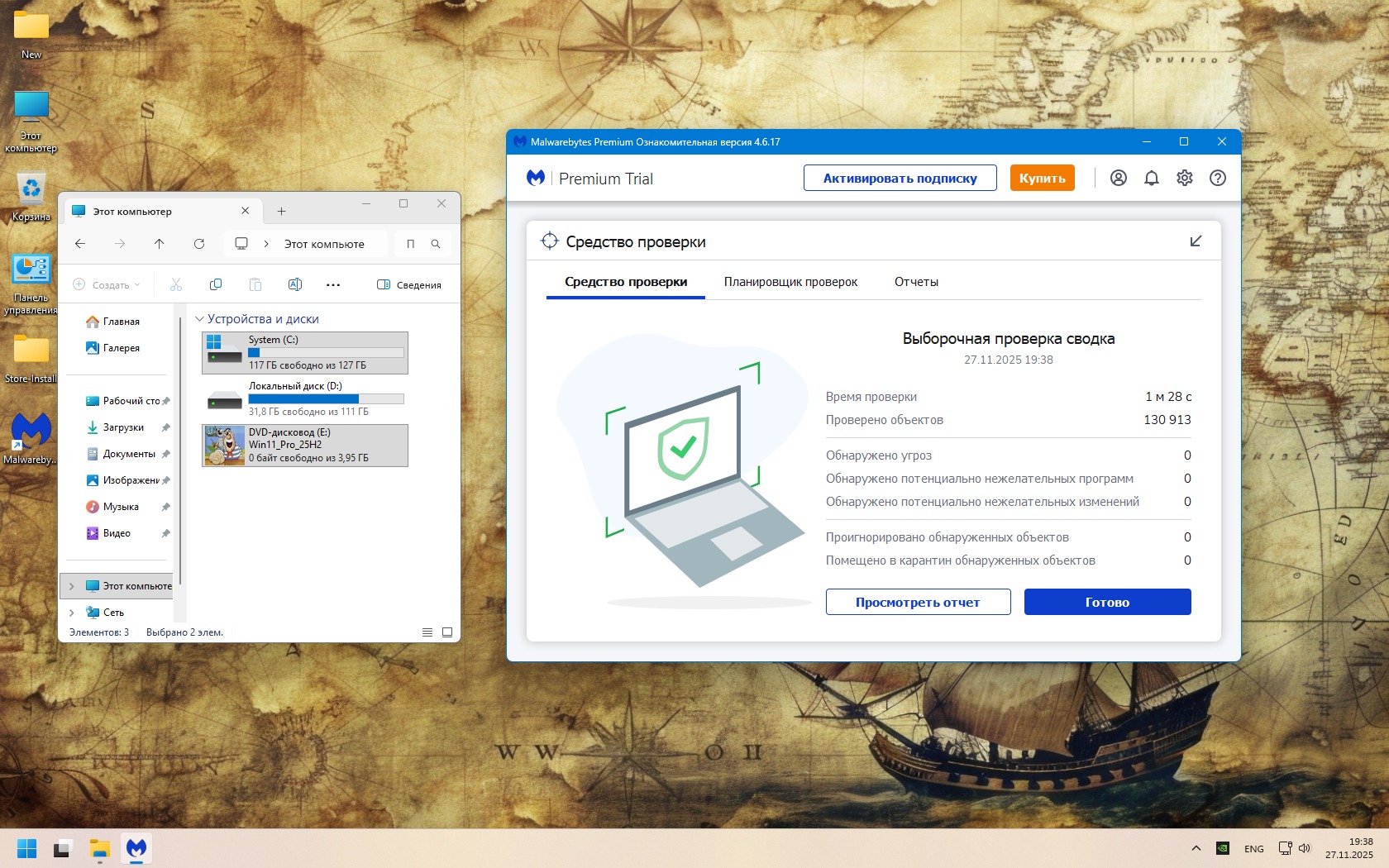The image size is (1389, 868).
Task: Open 'Главная' in Explorer sidebar
Action: tap(114, 322)
